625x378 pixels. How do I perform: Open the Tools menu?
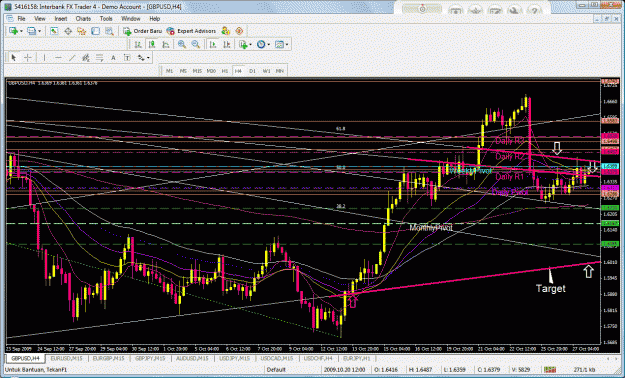click(106, 19)
